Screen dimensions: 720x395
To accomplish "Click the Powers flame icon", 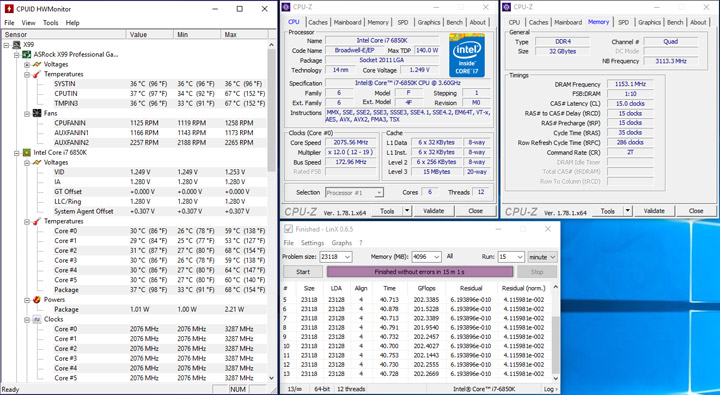I will (x=37, y=299).
